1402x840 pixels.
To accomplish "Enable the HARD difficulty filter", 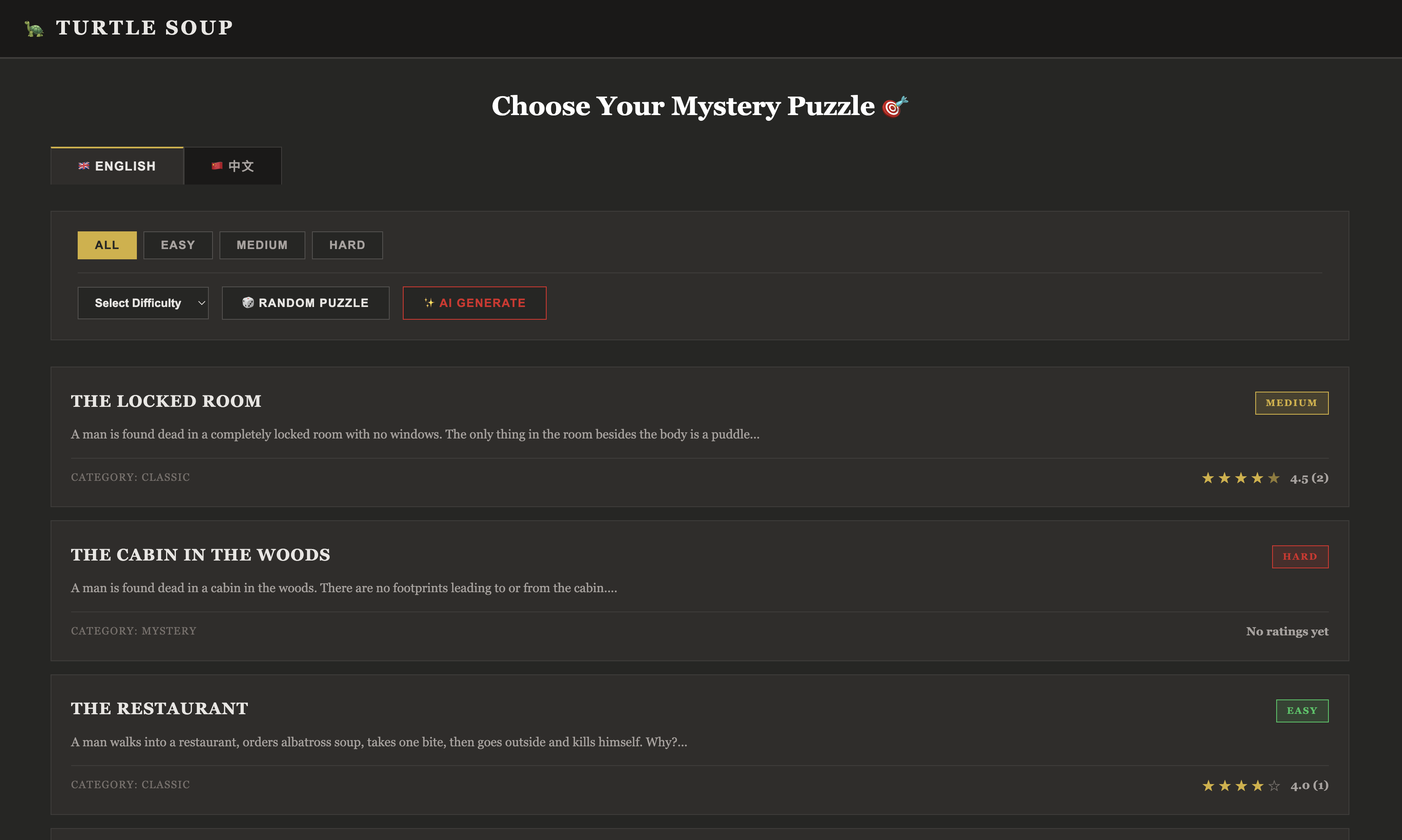I will click(x=347, y=245).
